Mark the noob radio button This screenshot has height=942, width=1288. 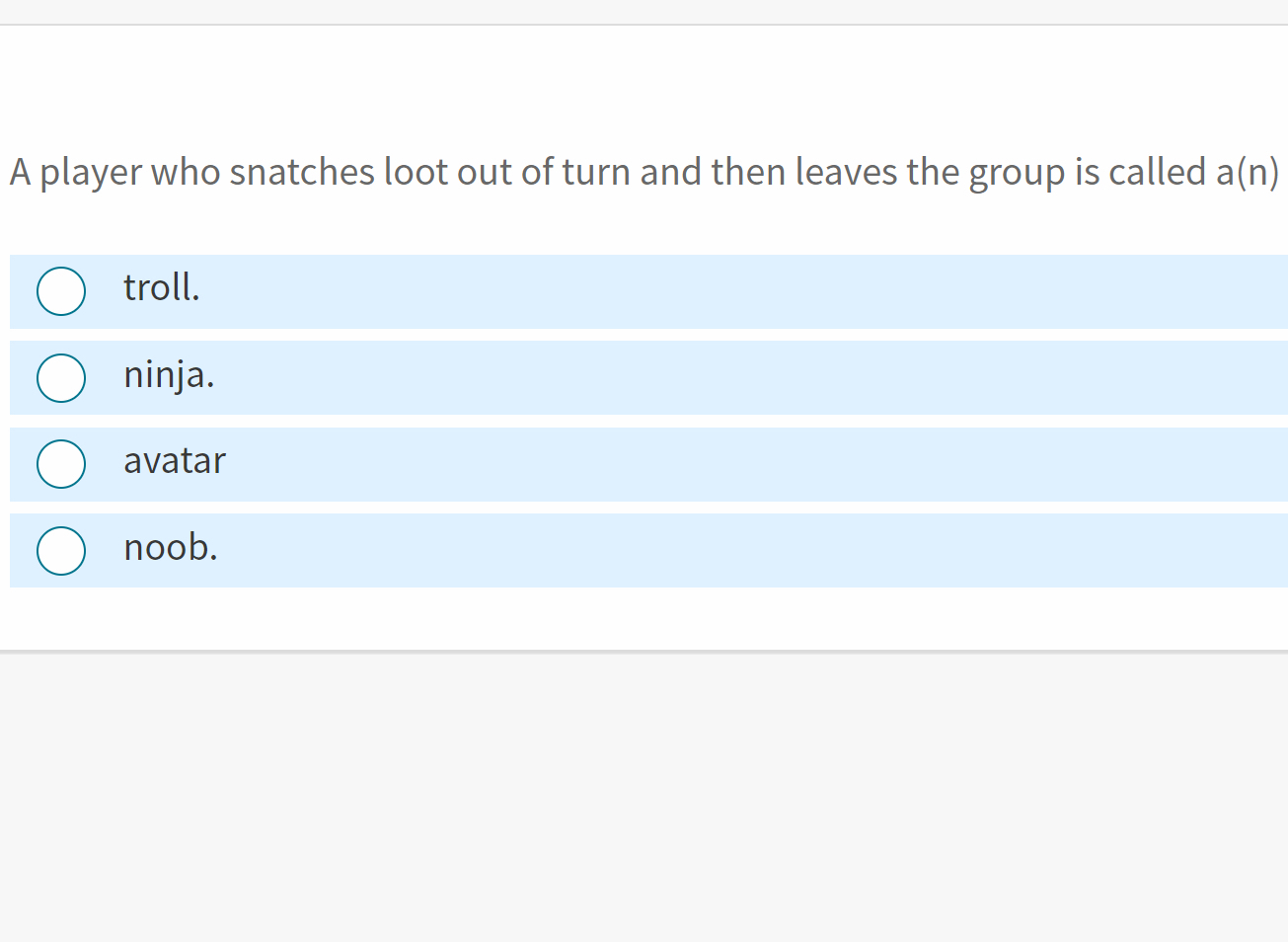pyautogui.click(x=61, y=551)
